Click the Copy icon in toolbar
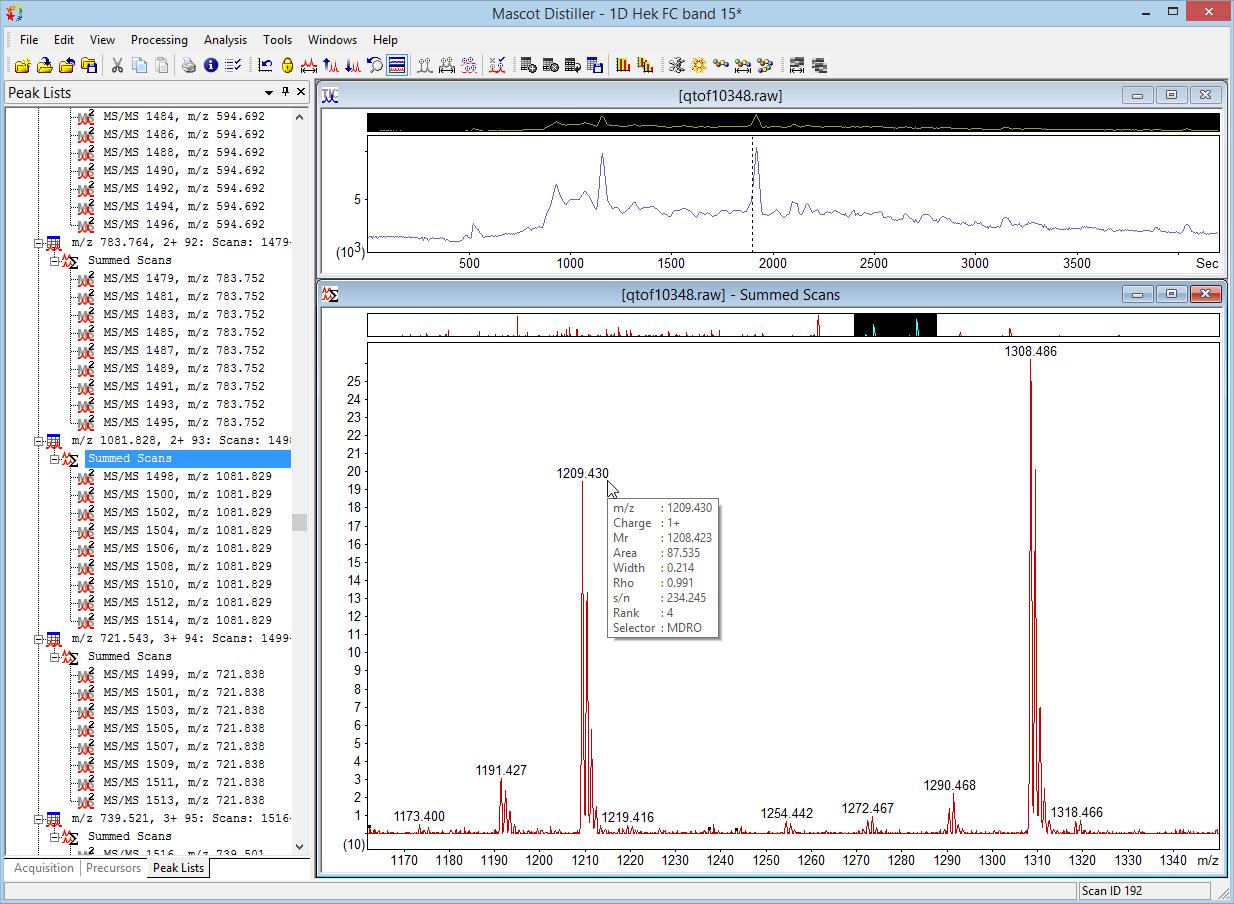Image resolution: width=1234 pixels, height=904 pixels. [x=139, y=66]
